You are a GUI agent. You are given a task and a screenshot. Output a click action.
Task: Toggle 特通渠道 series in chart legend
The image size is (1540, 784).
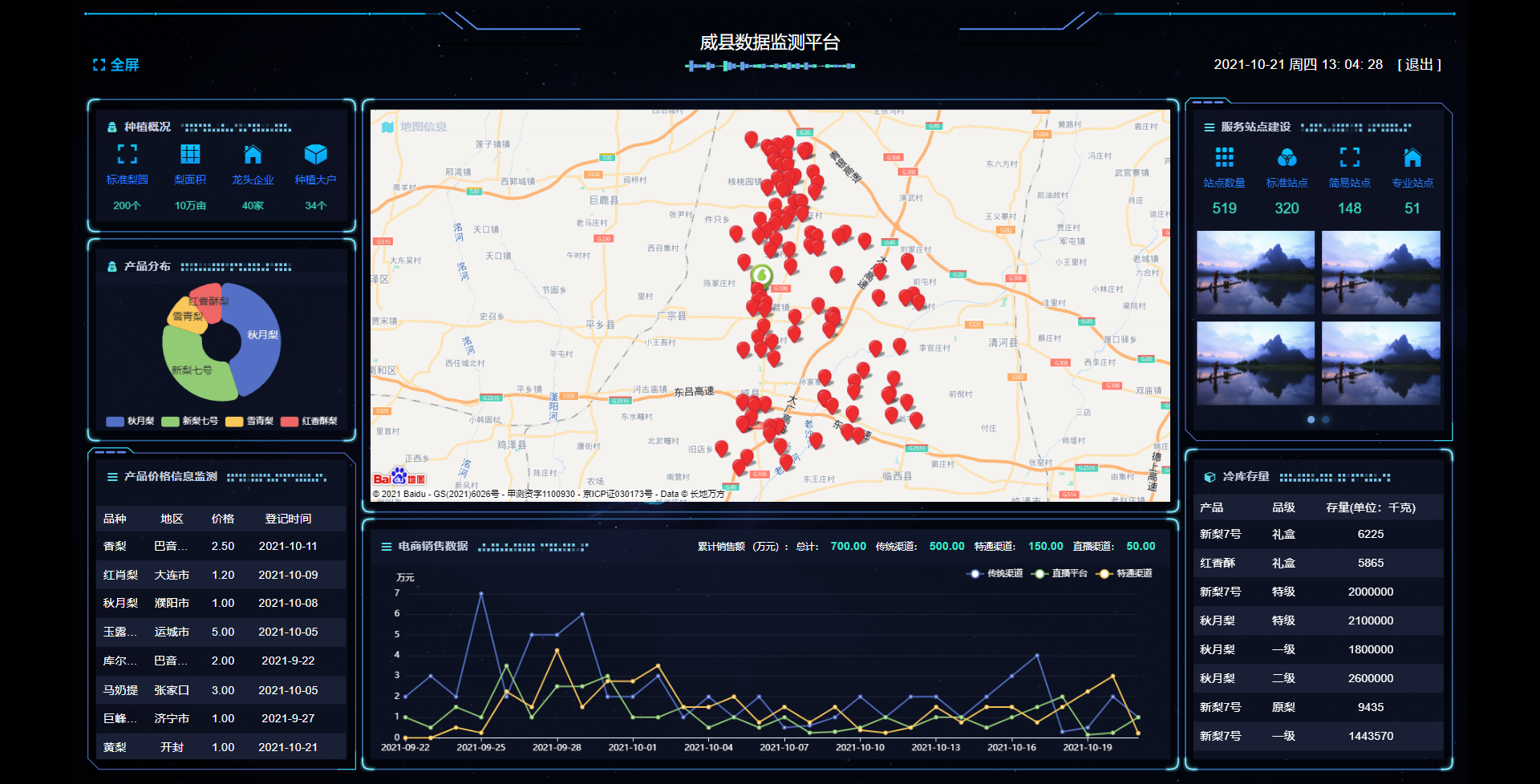point(1125,573)
